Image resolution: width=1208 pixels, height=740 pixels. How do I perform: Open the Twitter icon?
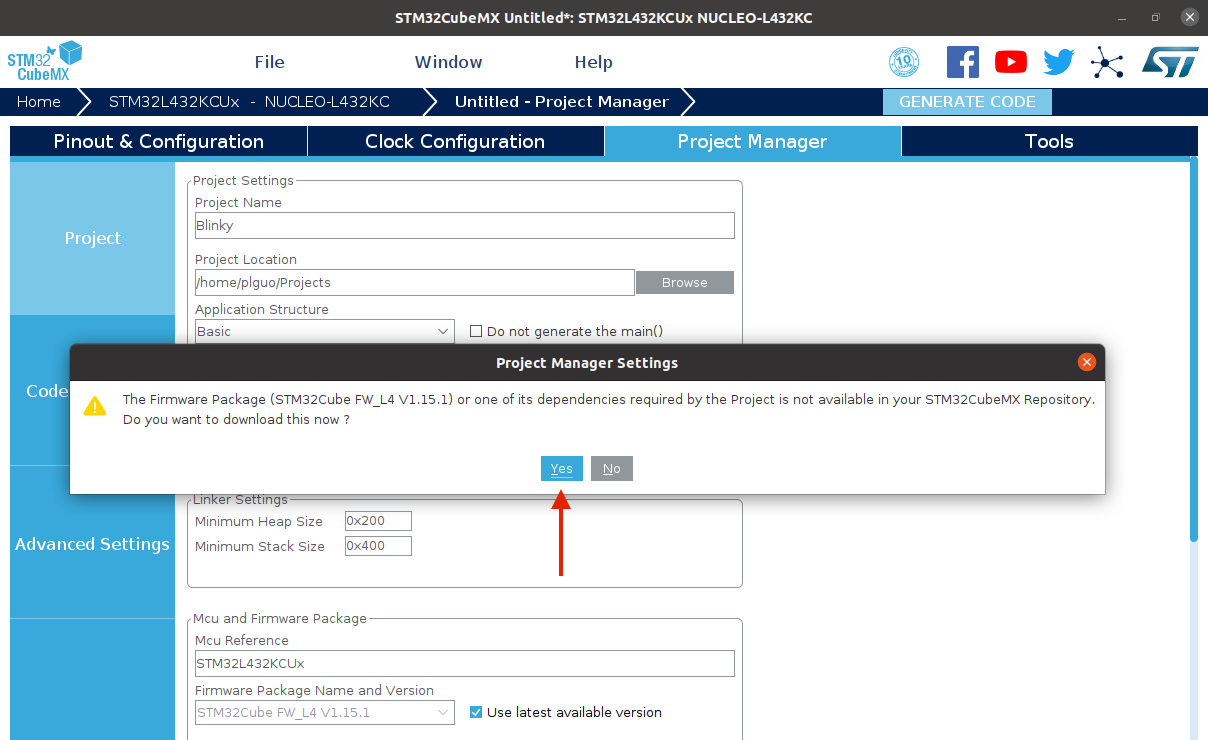(1058, 61)
